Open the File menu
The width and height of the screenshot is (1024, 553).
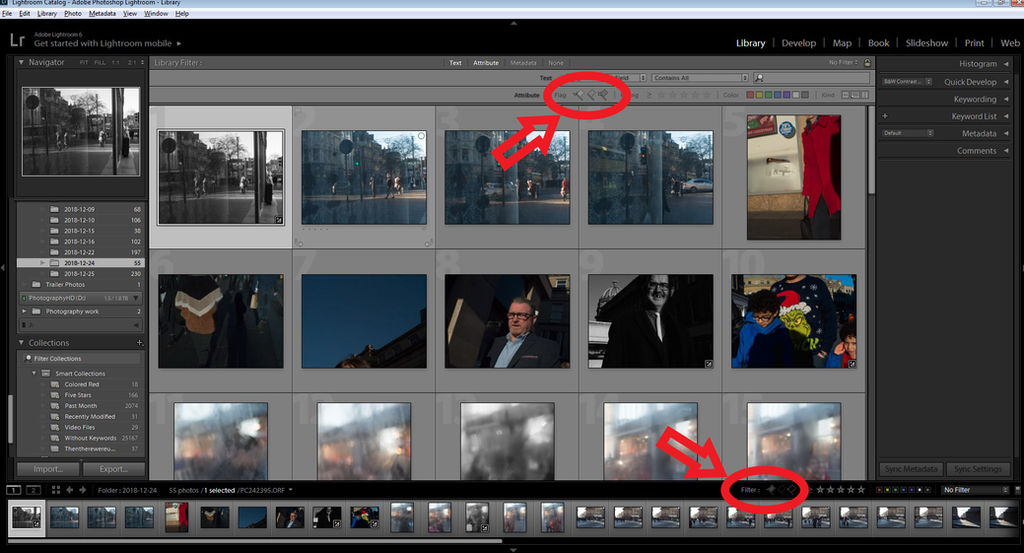7,13
